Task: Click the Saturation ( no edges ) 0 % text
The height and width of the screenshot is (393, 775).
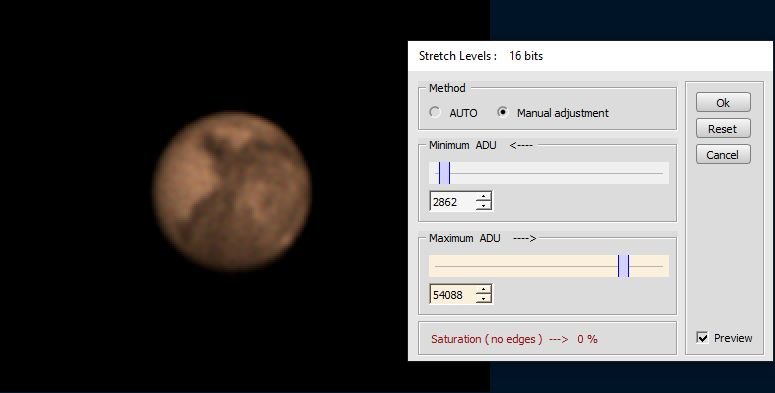Action: 514,339
